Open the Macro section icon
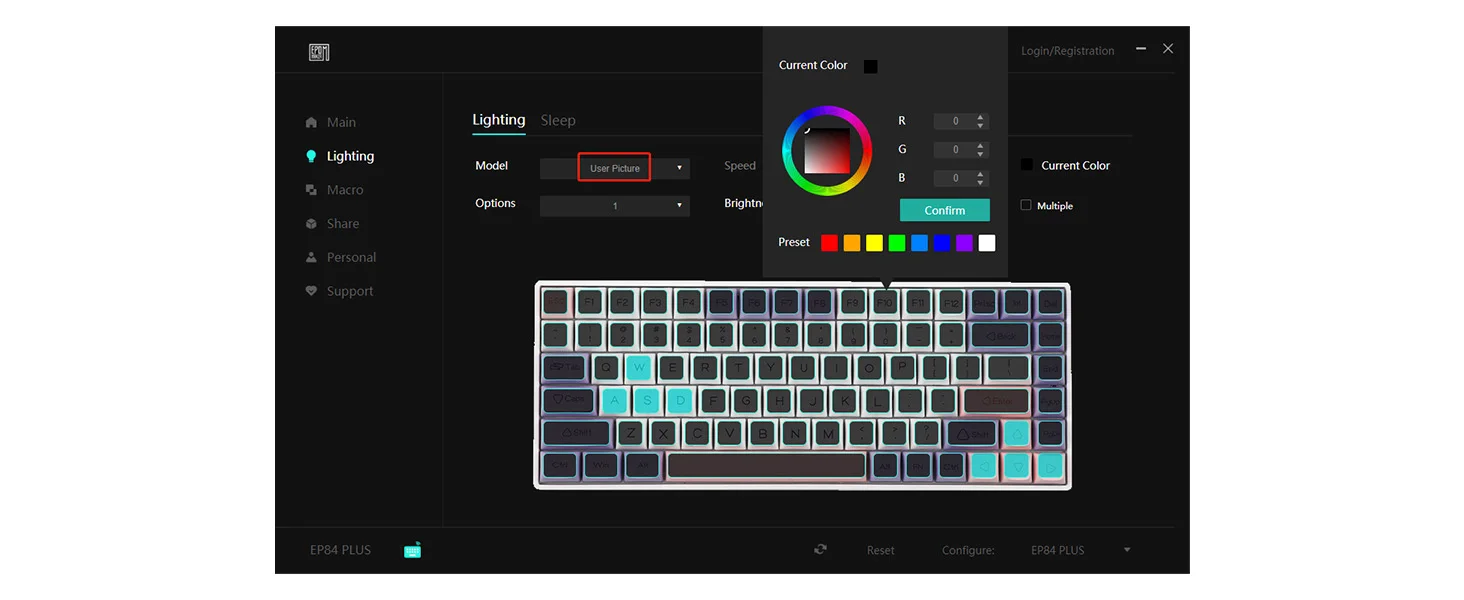The height and width of the screenshot is (600, 1464). click(311, 190)
